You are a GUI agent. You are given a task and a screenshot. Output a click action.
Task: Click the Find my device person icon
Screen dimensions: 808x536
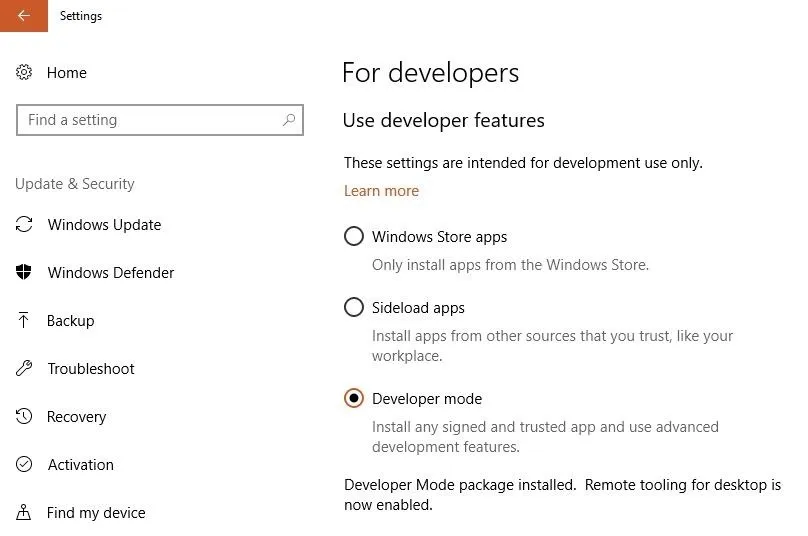24,513
